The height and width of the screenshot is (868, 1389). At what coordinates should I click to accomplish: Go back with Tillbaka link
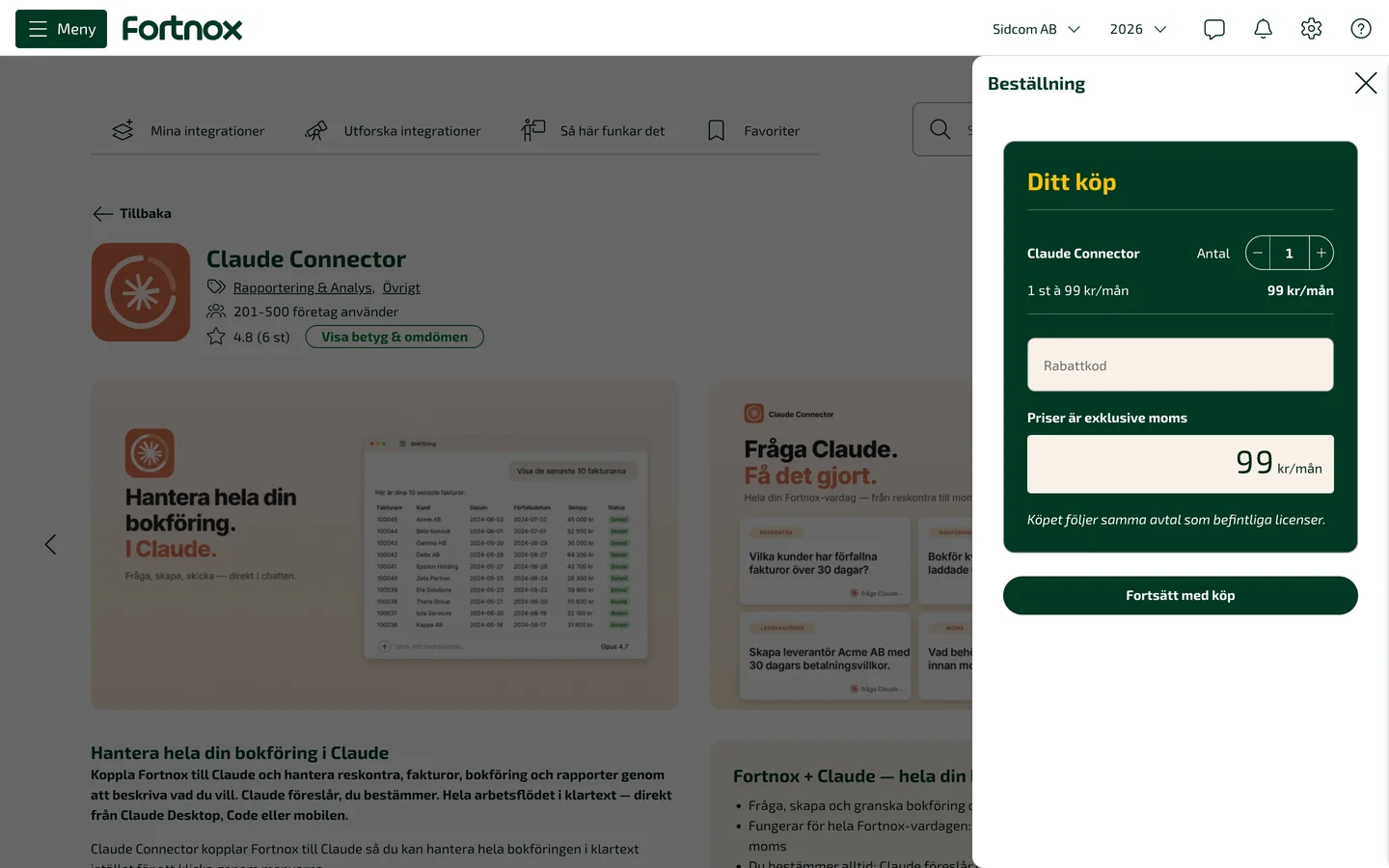(132, 213)
